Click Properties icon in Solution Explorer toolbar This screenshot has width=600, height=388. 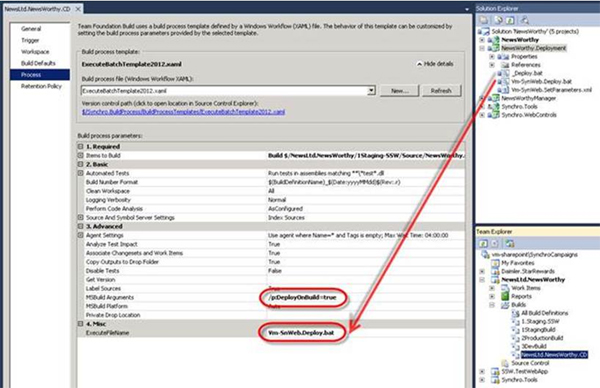pyautogui.click(x=484, y=20)
